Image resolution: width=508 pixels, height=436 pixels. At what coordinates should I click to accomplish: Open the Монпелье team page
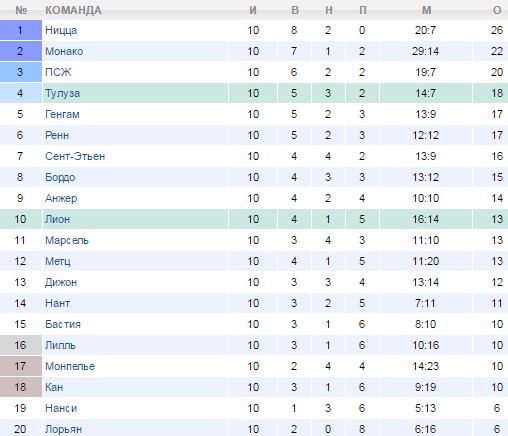[x=70, y=366]
